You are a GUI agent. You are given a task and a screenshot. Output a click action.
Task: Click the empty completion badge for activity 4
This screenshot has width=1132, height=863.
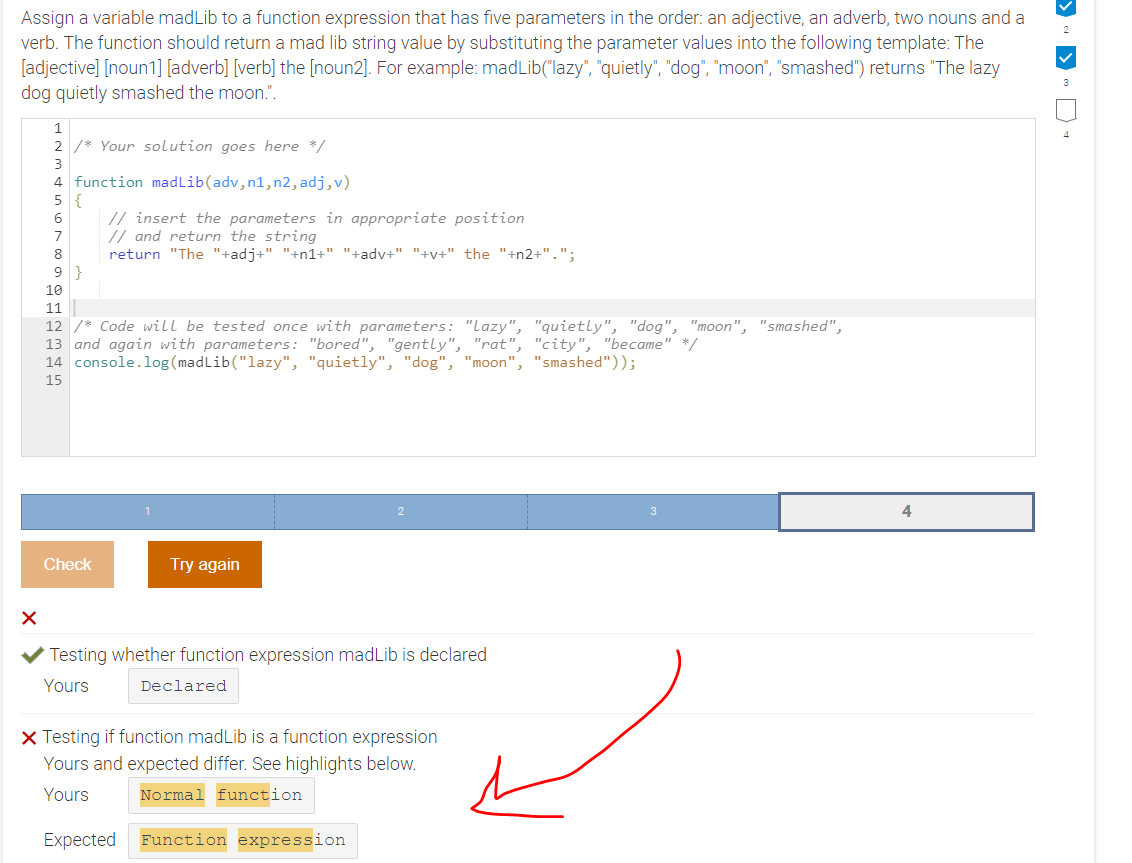coord(1065,110)
